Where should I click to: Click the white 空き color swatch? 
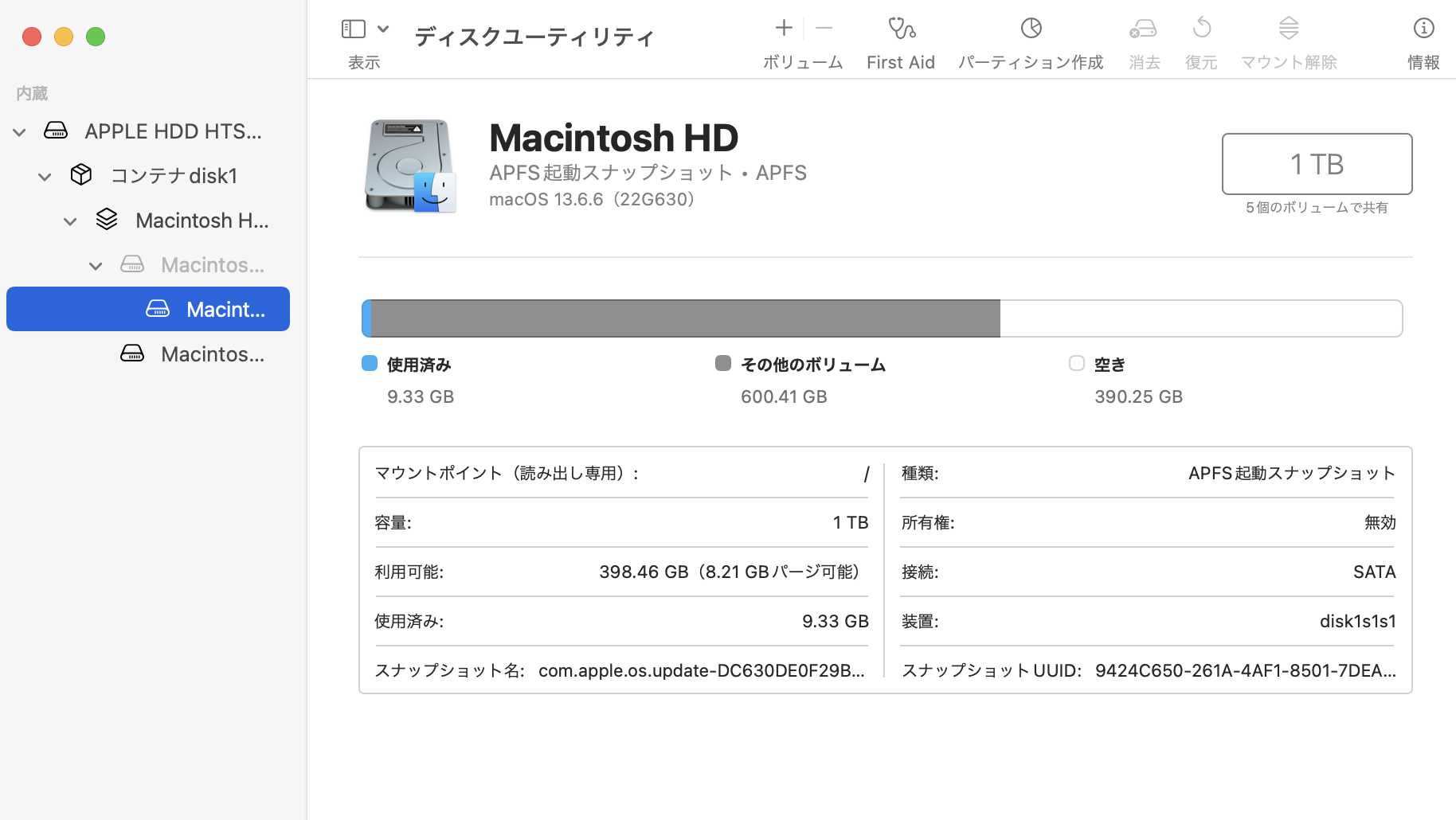click(1077, 363)
